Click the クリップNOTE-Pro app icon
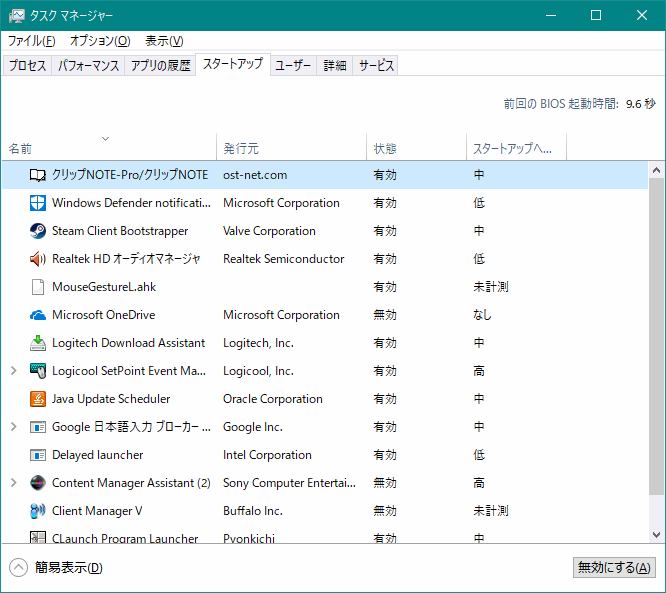Viewport: 666px width, 593px height. tap(38, 175)
